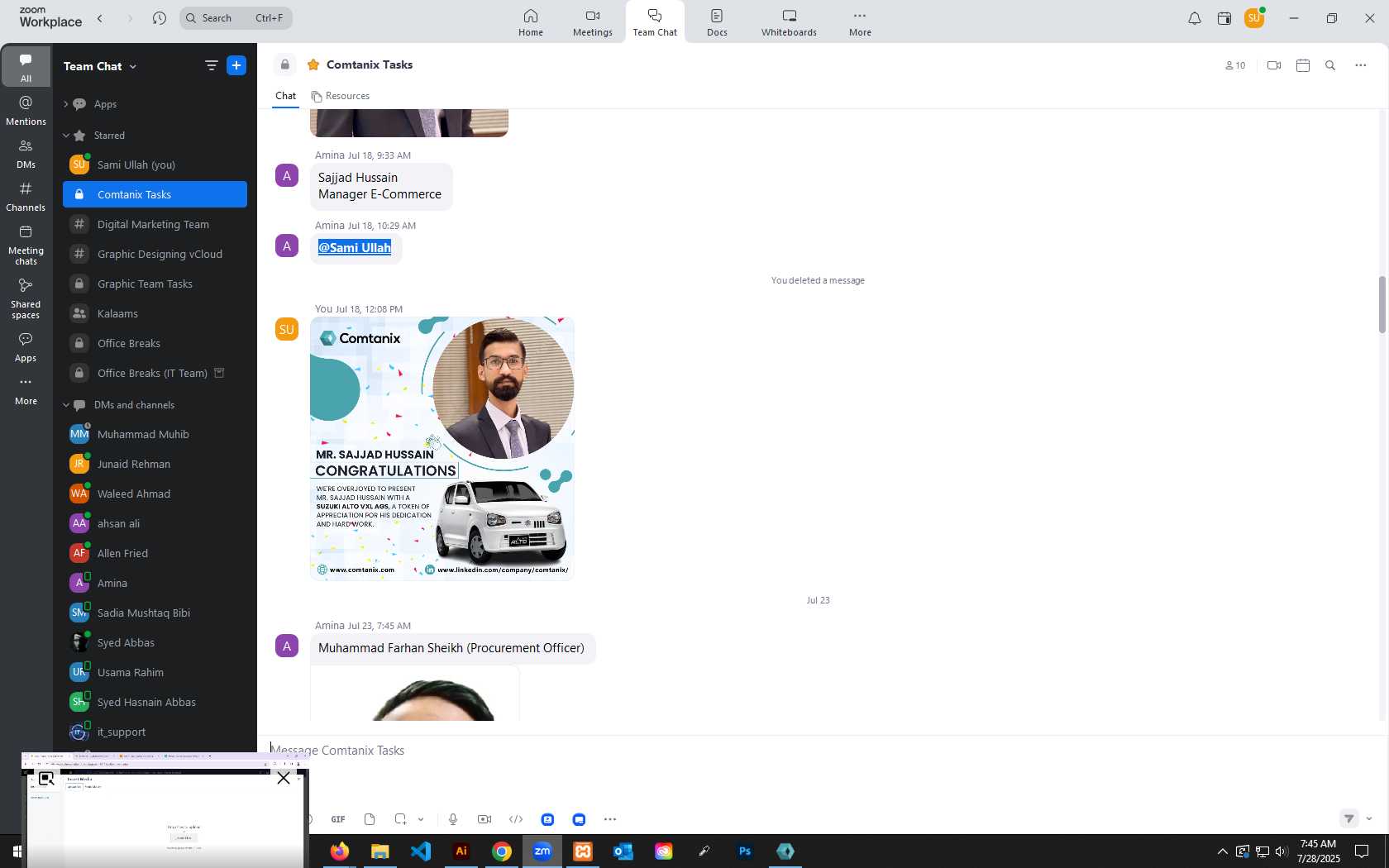The image size is (1389, 868).
Task: Record a video message with the camera icon
Action: tap(484, 819)
